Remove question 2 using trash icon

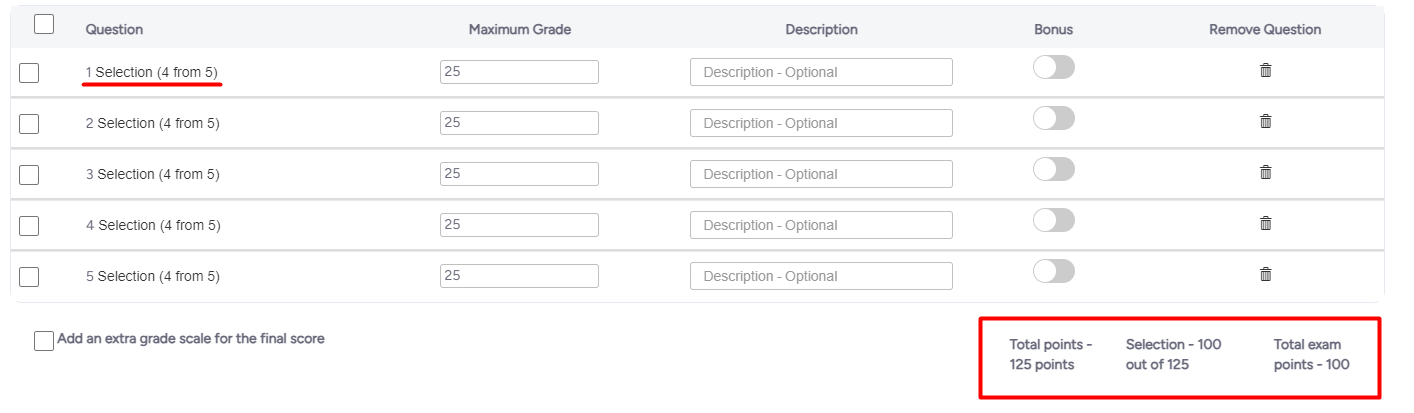coord(1265,121)
